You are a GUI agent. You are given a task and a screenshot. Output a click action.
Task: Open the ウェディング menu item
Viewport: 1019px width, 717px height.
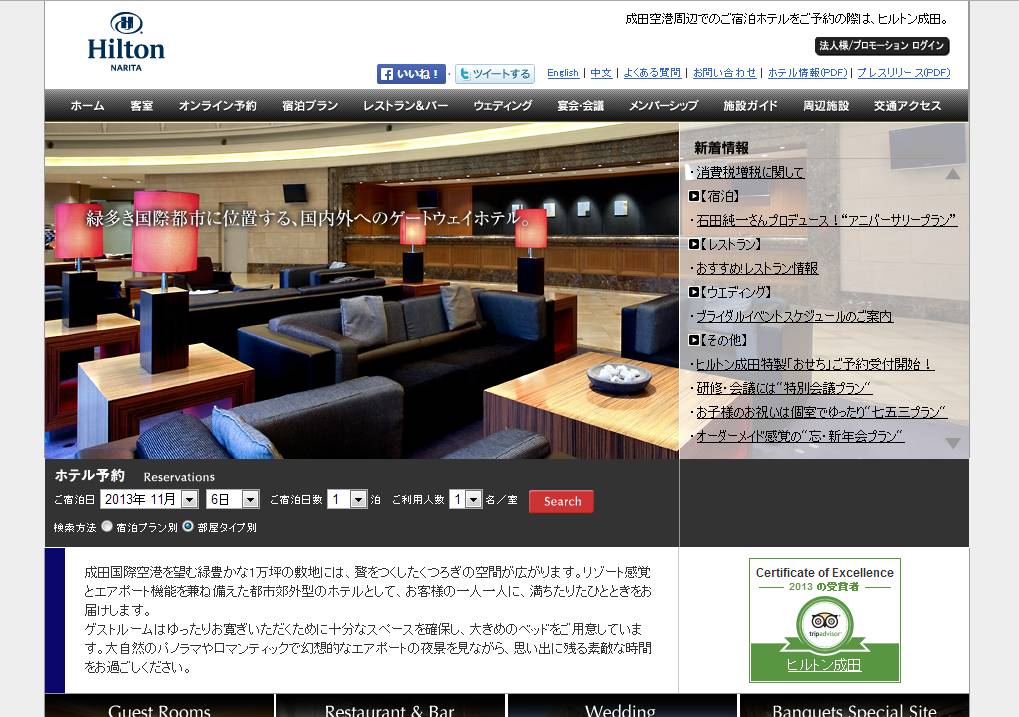(x=502, y=105)
